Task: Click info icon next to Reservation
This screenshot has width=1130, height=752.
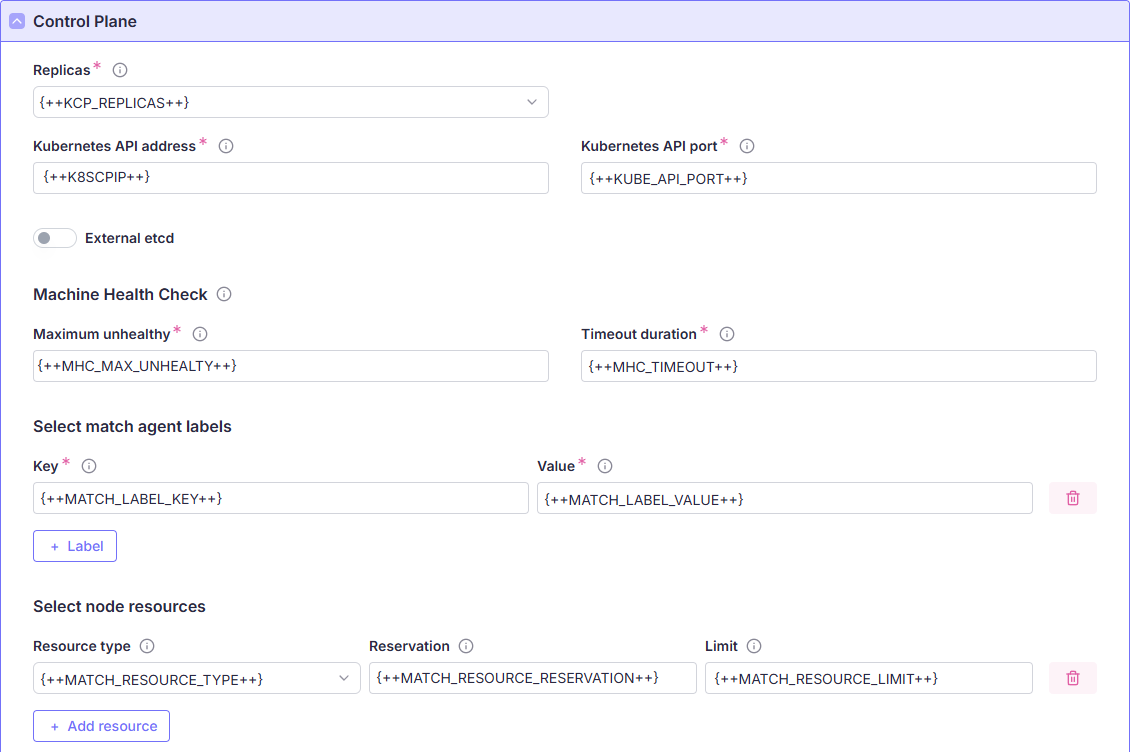Action: click(x=466, y=646)
